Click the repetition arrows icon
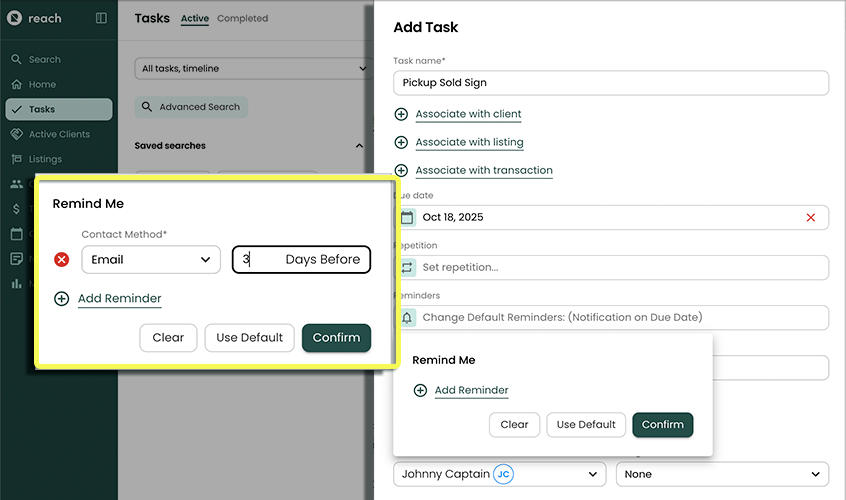 coord(407,267)
